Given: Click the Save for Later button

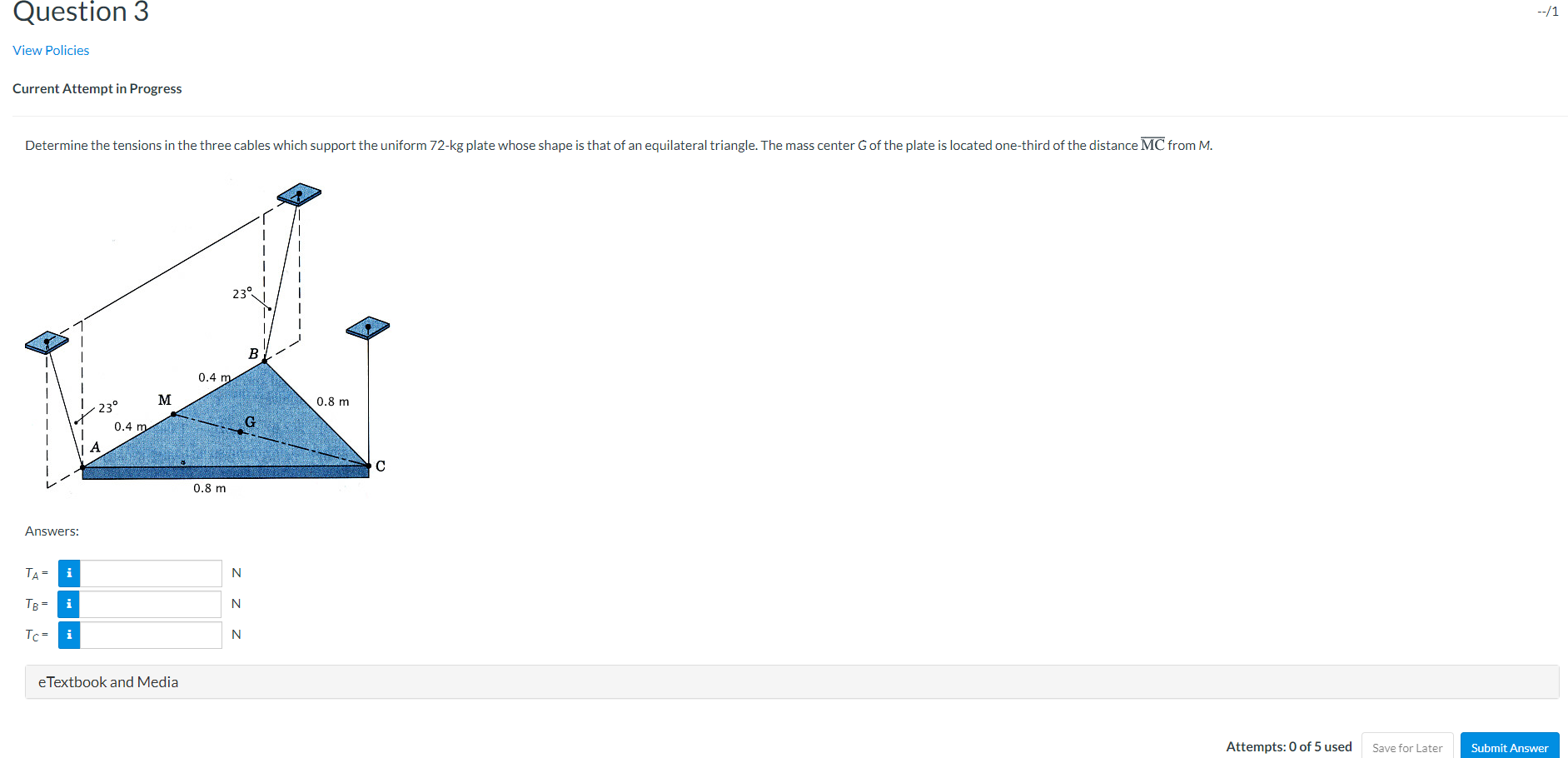Looking at the screenshot, I should pos(1407,746).
